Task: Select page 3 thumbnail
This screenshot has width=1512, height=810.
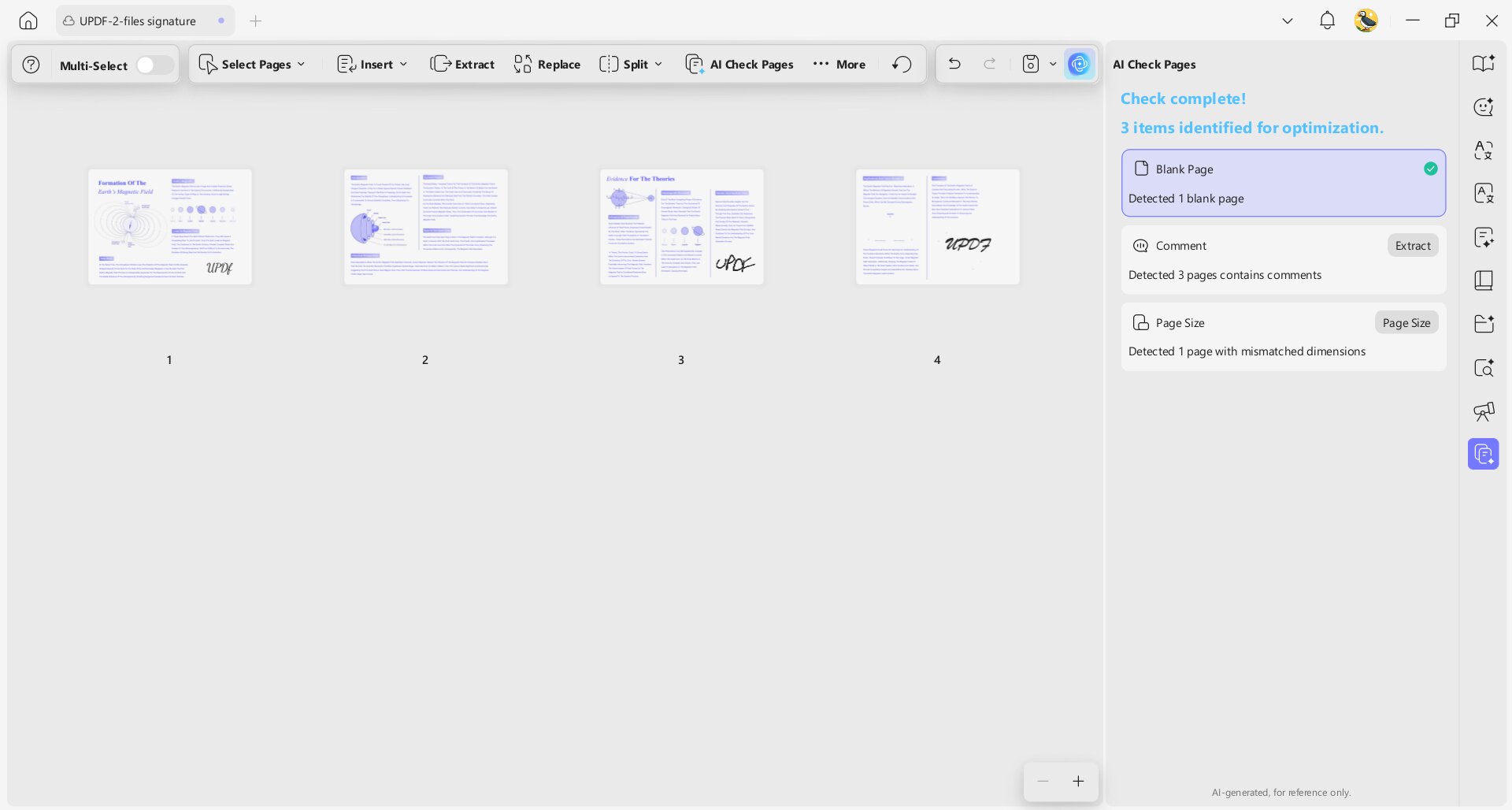Action: (682, 227)
